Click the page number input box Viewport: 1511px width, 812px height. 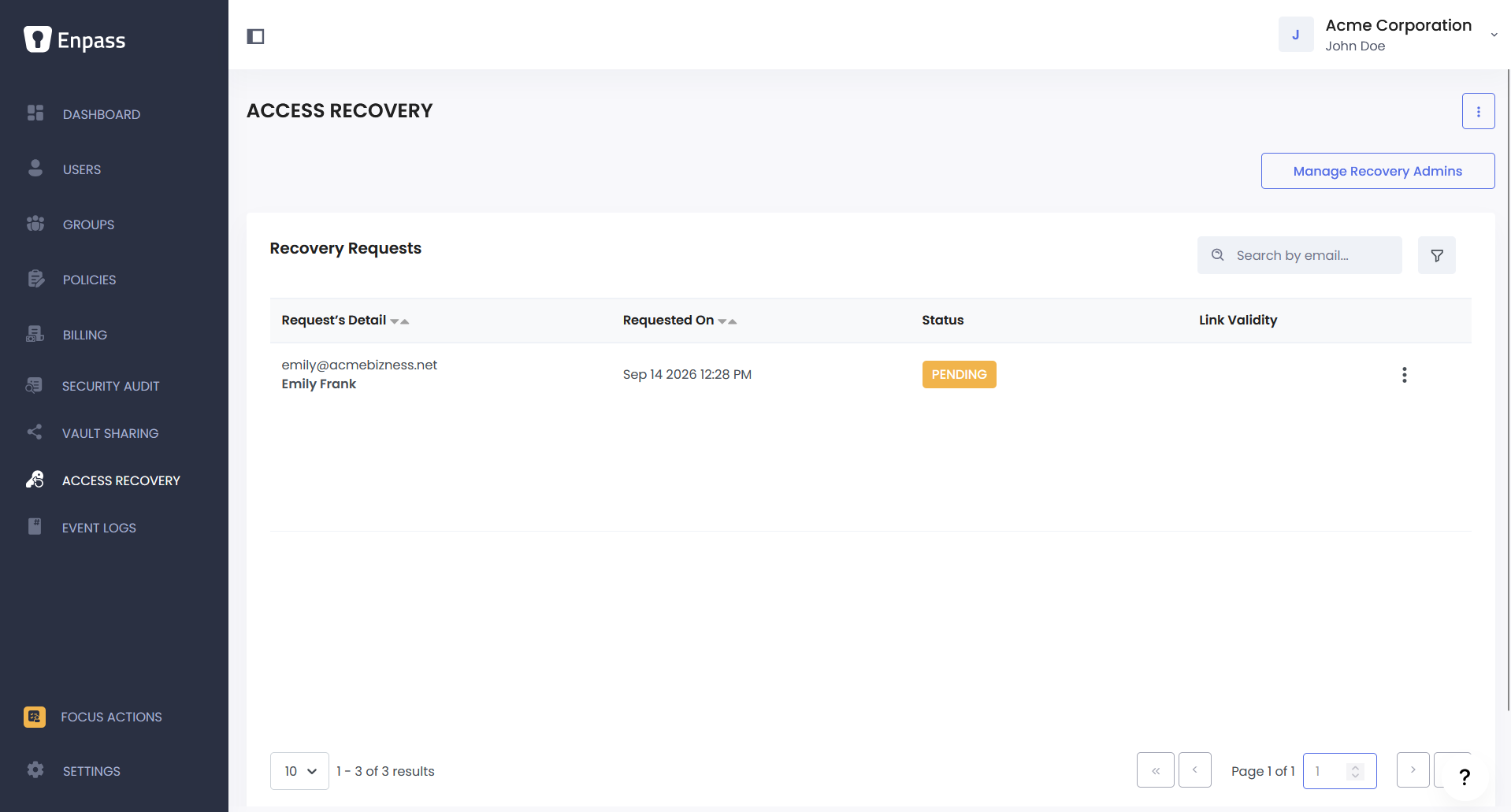pos(1340,771)
